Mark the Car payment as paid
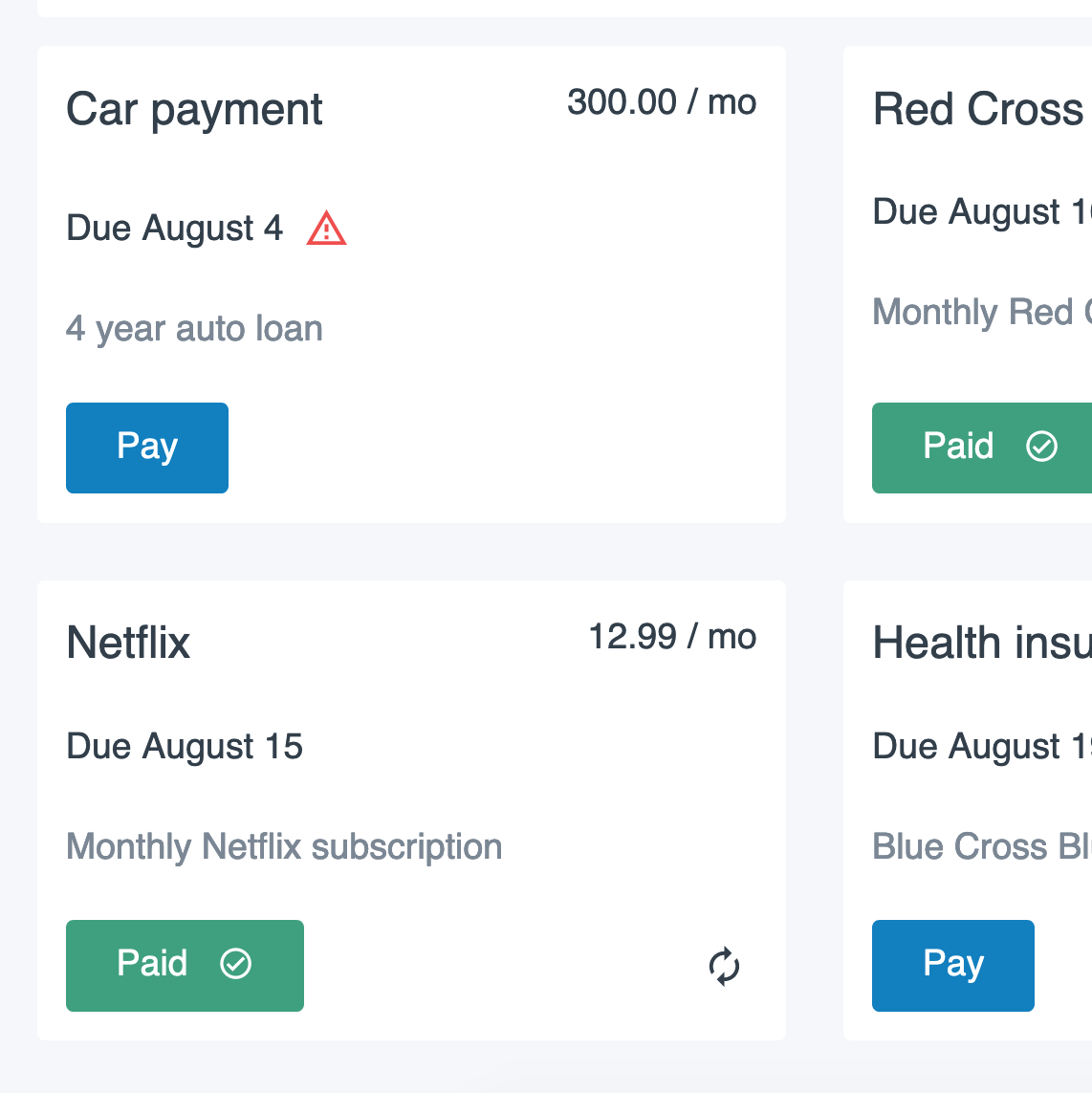The width and height of the screenshot is (1092, 1093). (146, 448)
